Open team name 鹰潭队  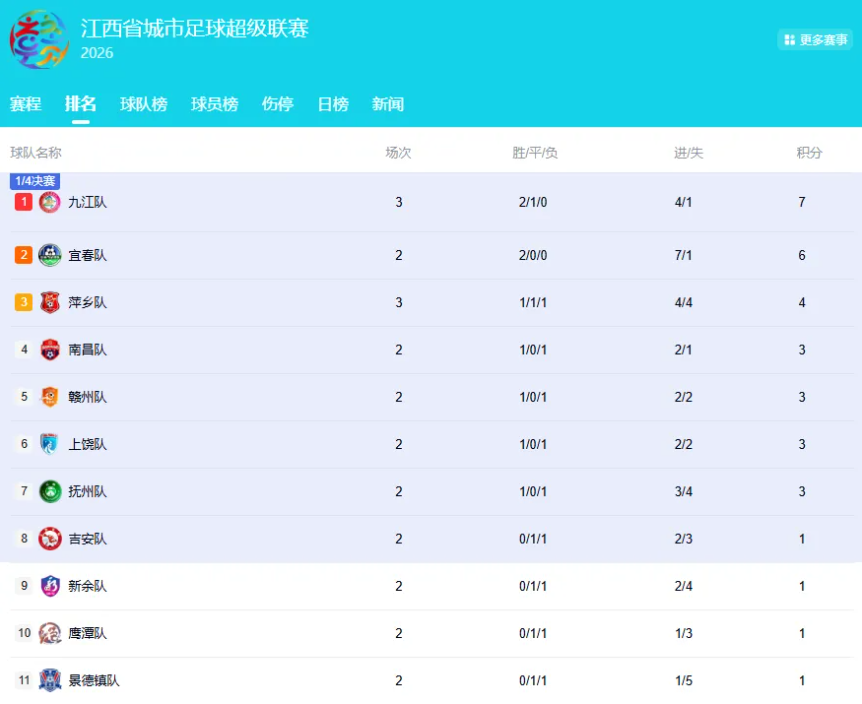(87, 633)
